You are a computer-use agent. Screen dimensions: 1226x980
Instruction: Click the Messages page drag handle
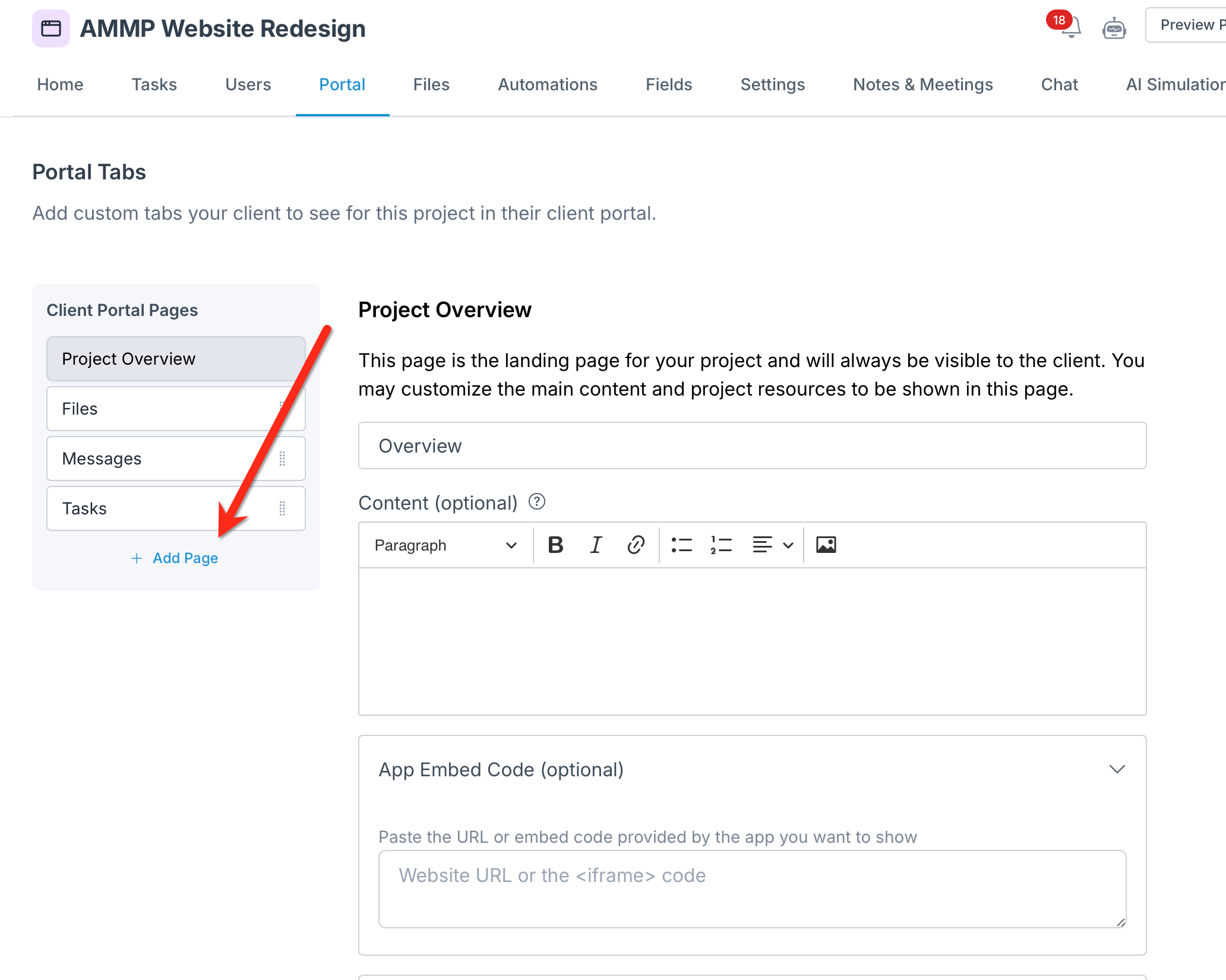(x=282, y=459)
